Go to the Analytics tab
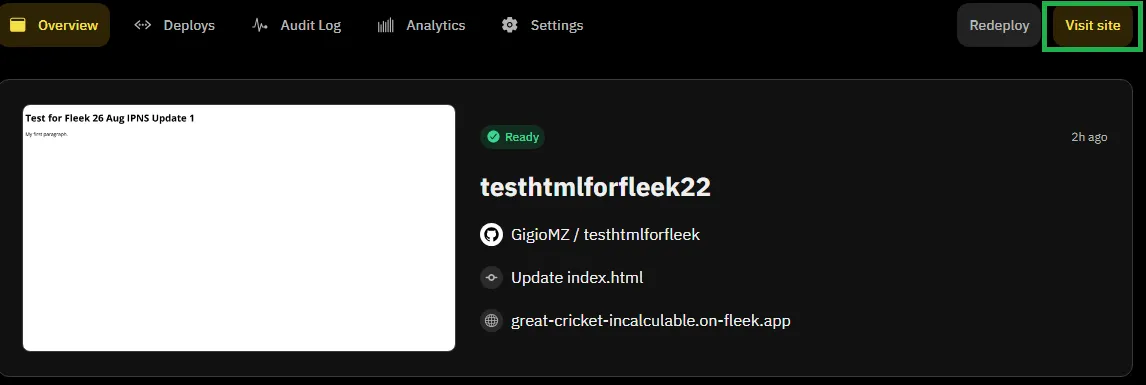This screenshot has width=1146, height=385. [422, 25]
